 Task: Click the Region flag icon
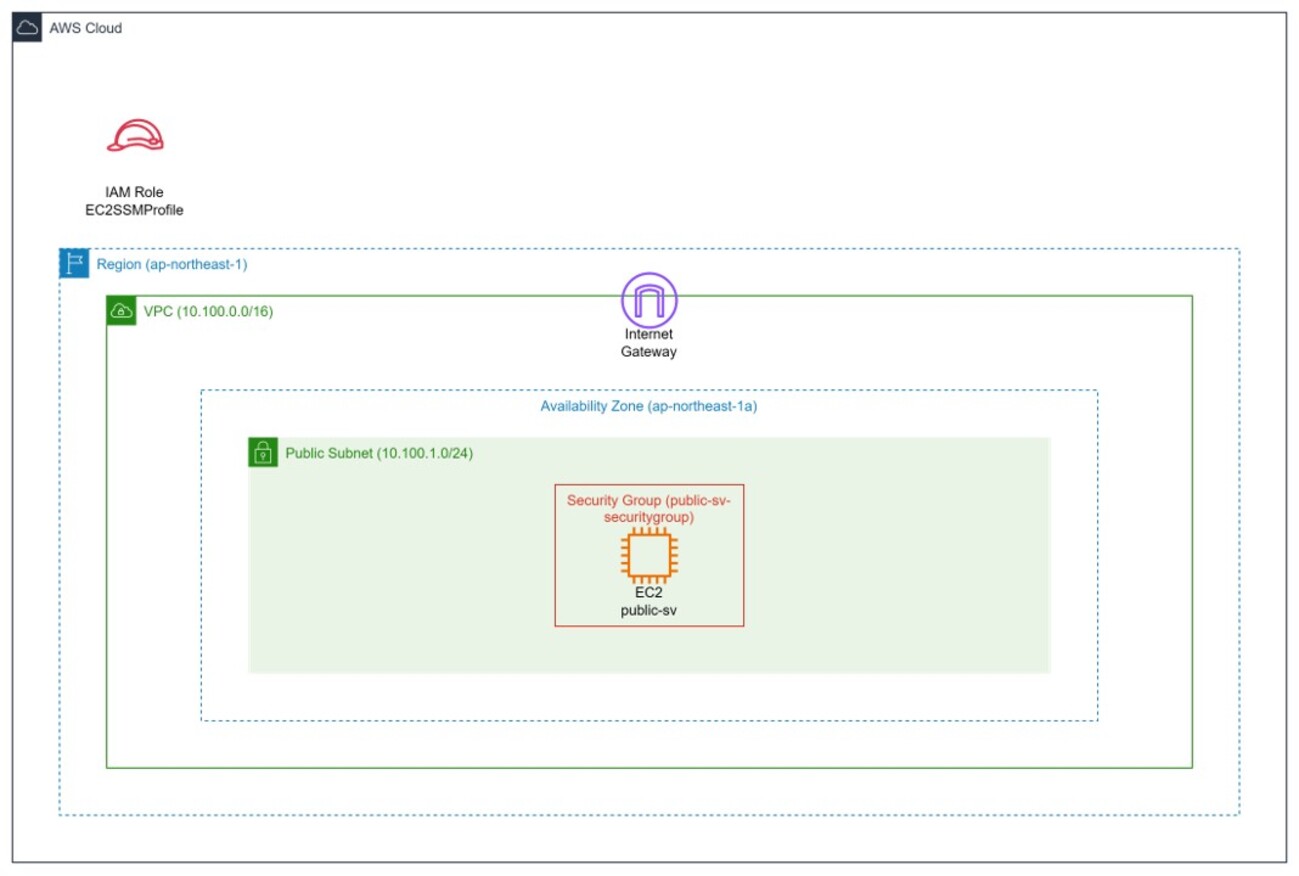(74, 264)
